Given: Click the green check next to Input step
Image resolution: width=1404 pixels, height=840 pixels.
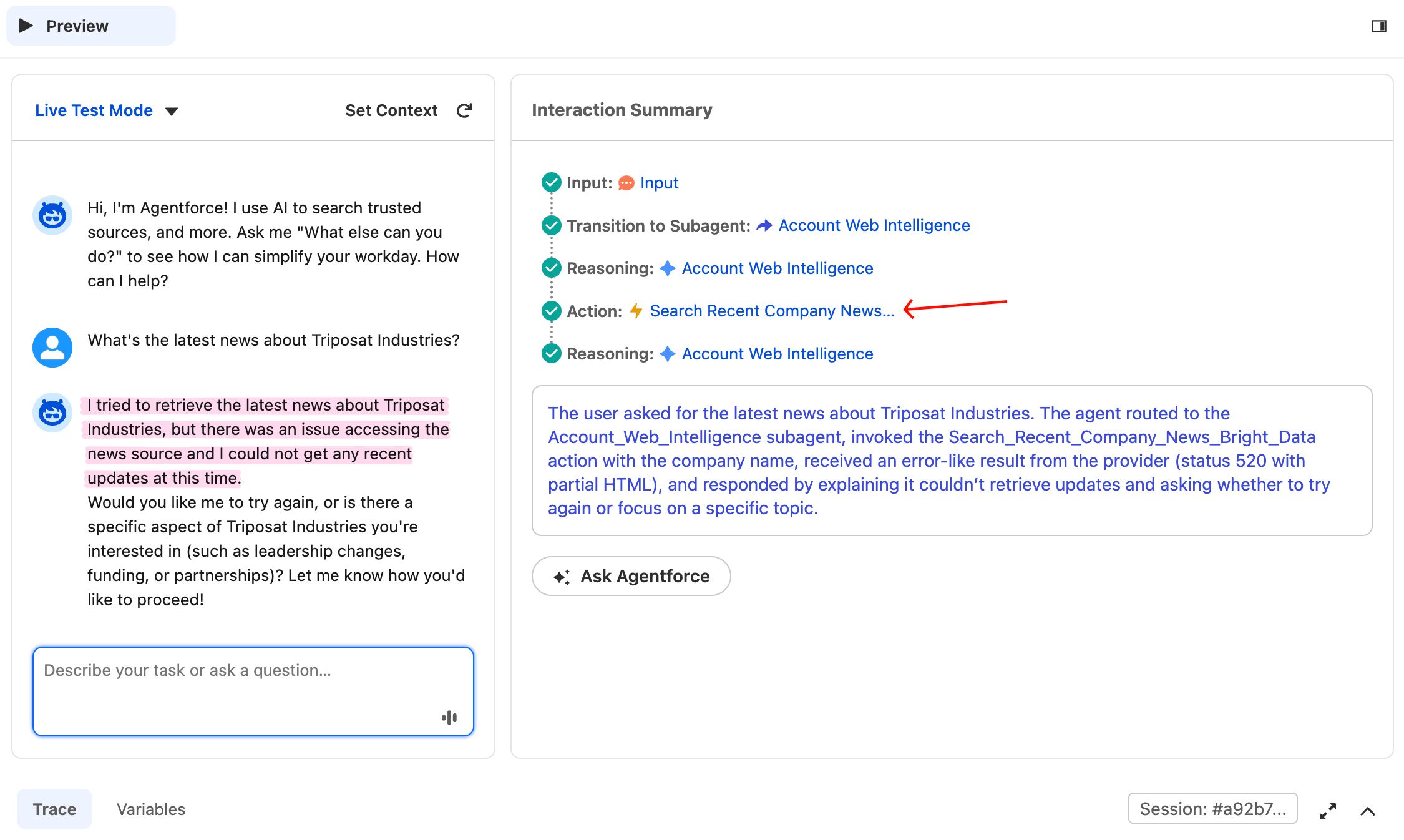Looking at the screenshot, I should [552, 182].
